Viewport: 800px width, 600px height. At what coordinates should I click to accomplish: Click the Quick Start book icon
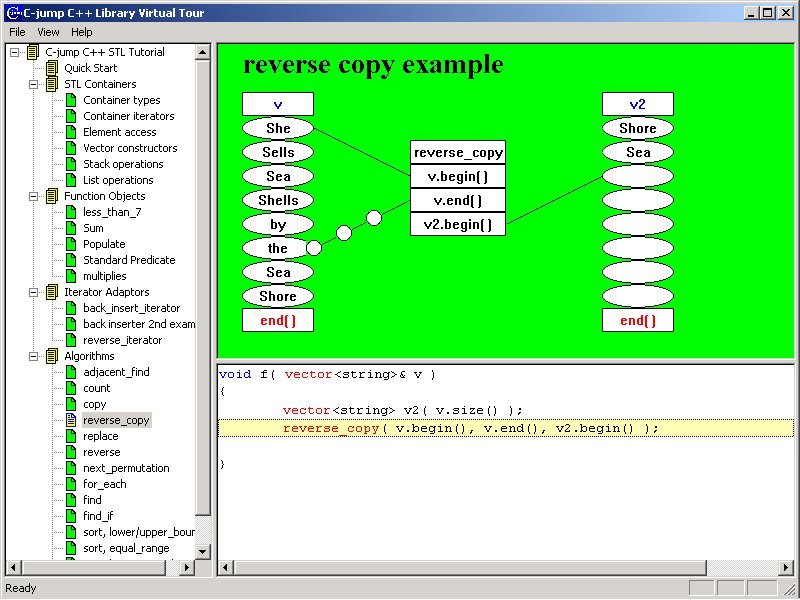(x=52, y=68)
